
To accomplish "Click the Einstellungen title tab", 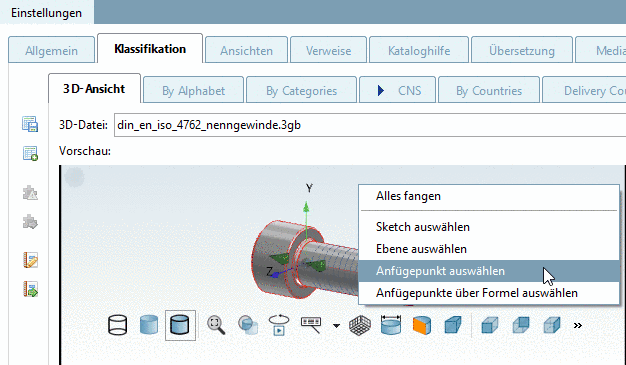I will click(x=47, y=12).
